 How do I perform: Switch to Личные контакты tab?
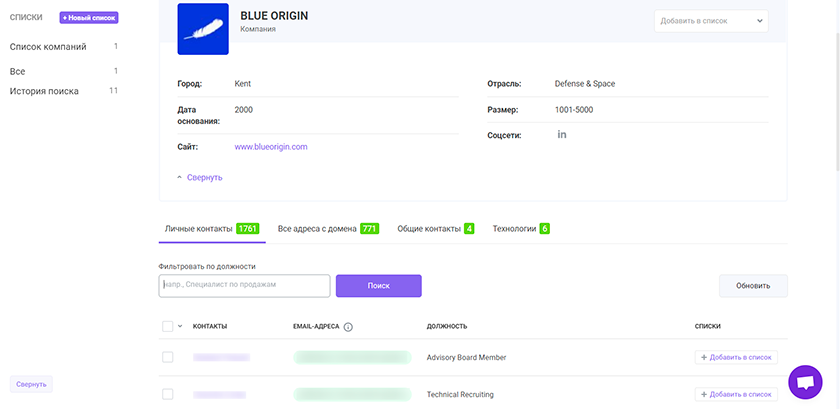point(212,229)
